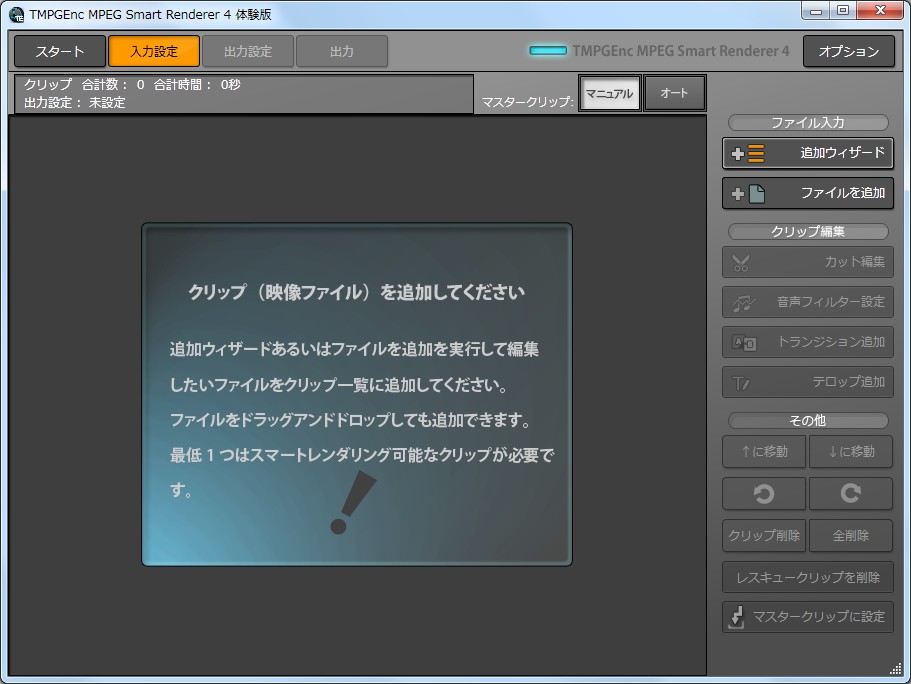Move clip up with ↑に移動
Screen dimensions: 911x684
coord(763,452)
